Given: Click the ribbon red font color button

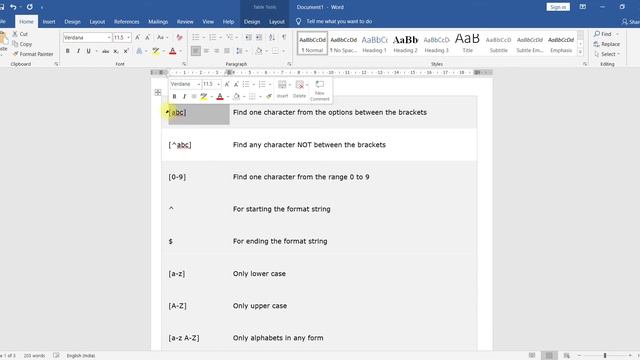Looking at the screenshot, I should pyautogui.click(x=173, y=51).
